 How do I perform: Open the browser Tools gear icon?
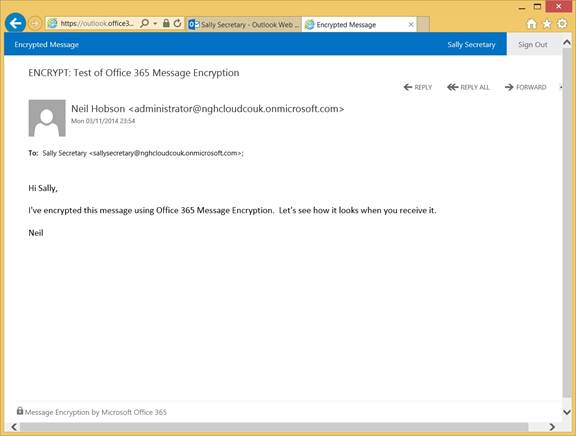pyautogui.click(x=562, y=24)
